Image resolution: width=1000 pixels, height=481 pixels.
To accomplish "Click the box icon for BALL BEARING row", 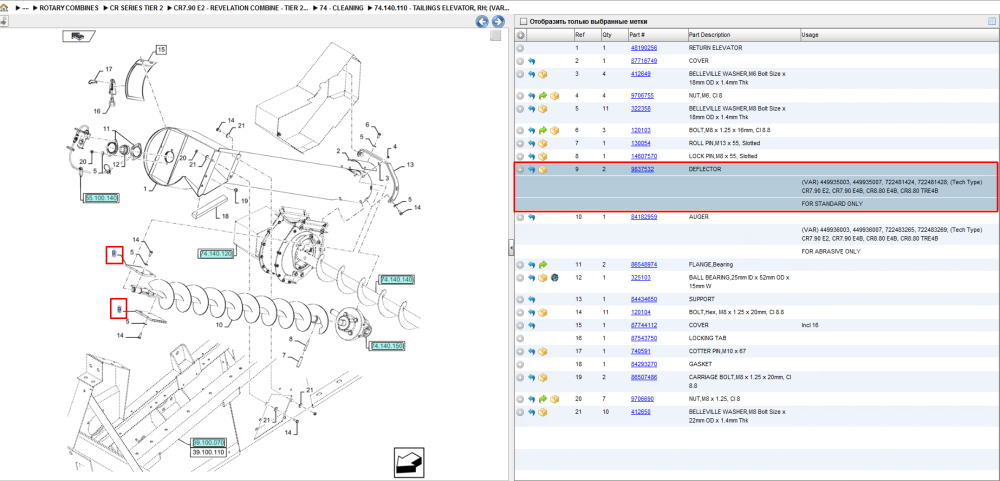I will point(543,278).
